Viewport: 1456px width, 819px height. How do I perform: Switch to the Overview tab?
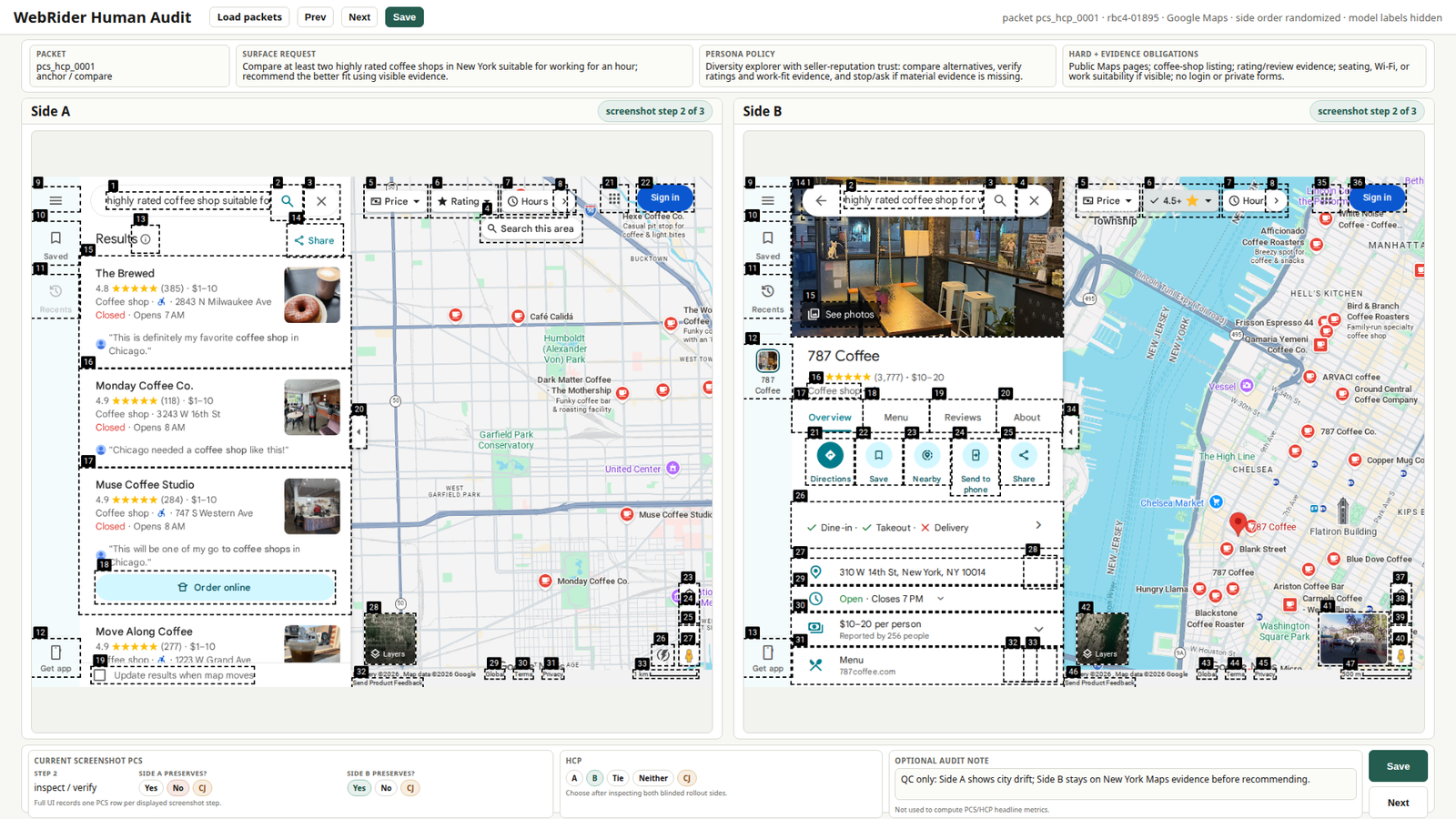(830, 417)
